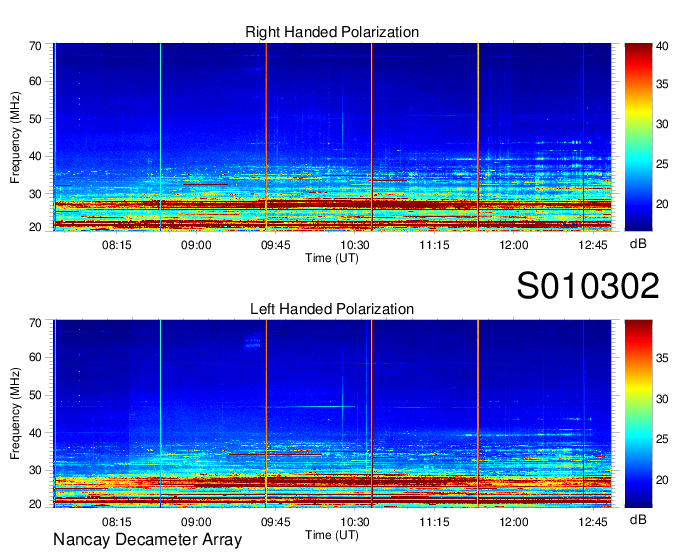680x552 pixels.
Task: Click the '12:00' tick on the bottom plot
Action: point(513,522)
